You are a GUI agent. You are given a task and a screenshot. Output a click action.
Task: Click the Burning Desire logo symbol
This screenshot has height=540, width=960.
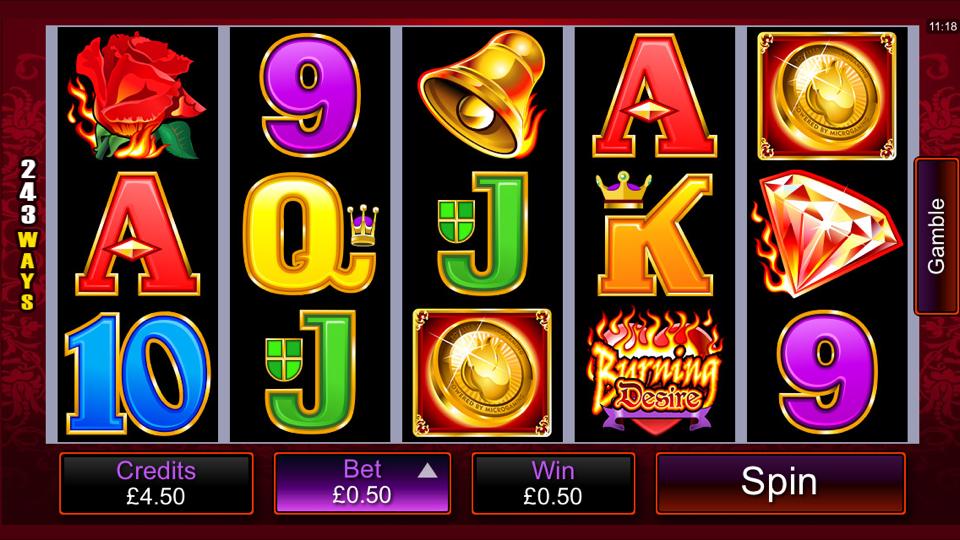pos(654,372)
